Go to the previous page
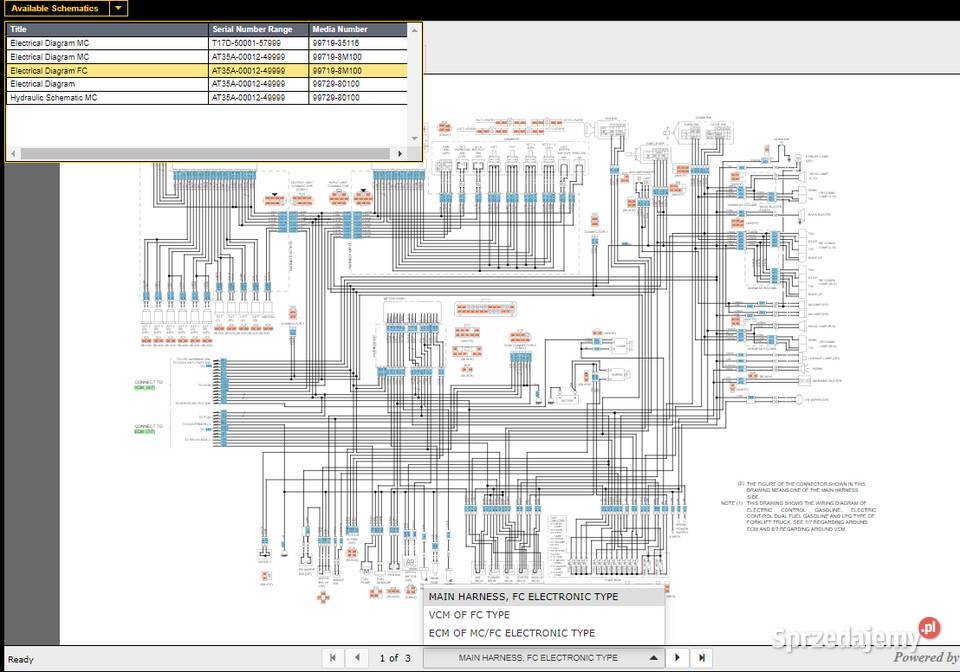This screenshot has height=672, width=960. point(357,658)
